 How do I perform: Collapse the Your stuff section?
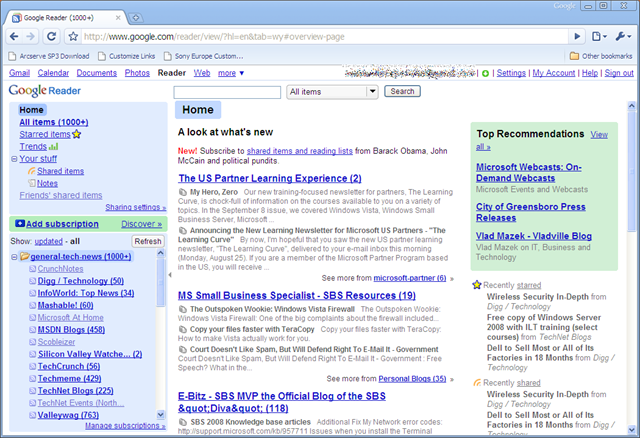(14, 159)
